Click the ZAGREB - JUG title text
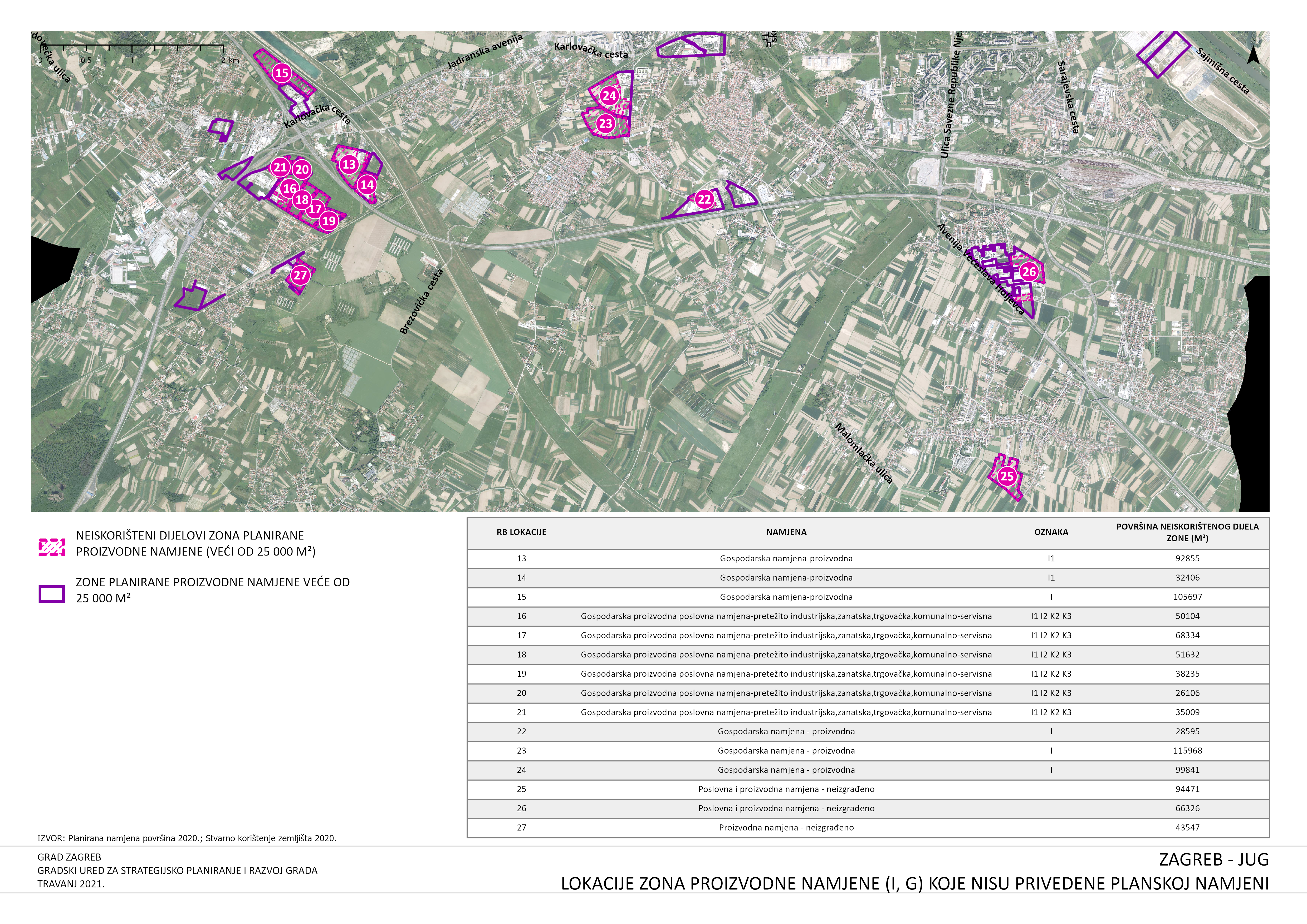The height and width of the screenshot is (924, 1307). coord(1214,860)
